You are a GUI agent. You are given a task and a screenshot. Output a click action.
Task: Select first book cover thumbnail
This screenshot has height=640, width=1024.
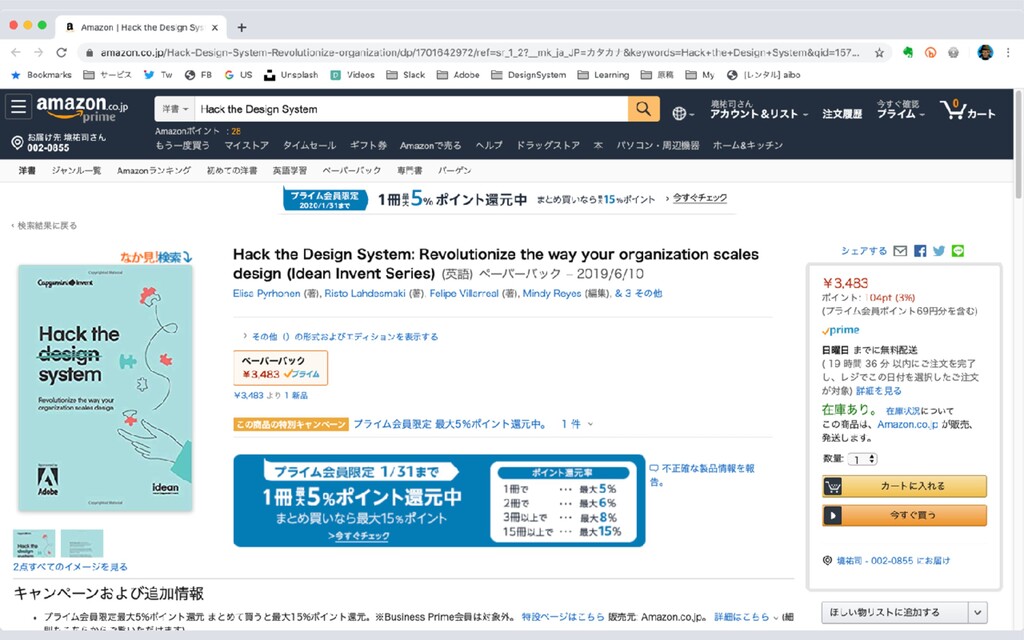pos(34,543)
